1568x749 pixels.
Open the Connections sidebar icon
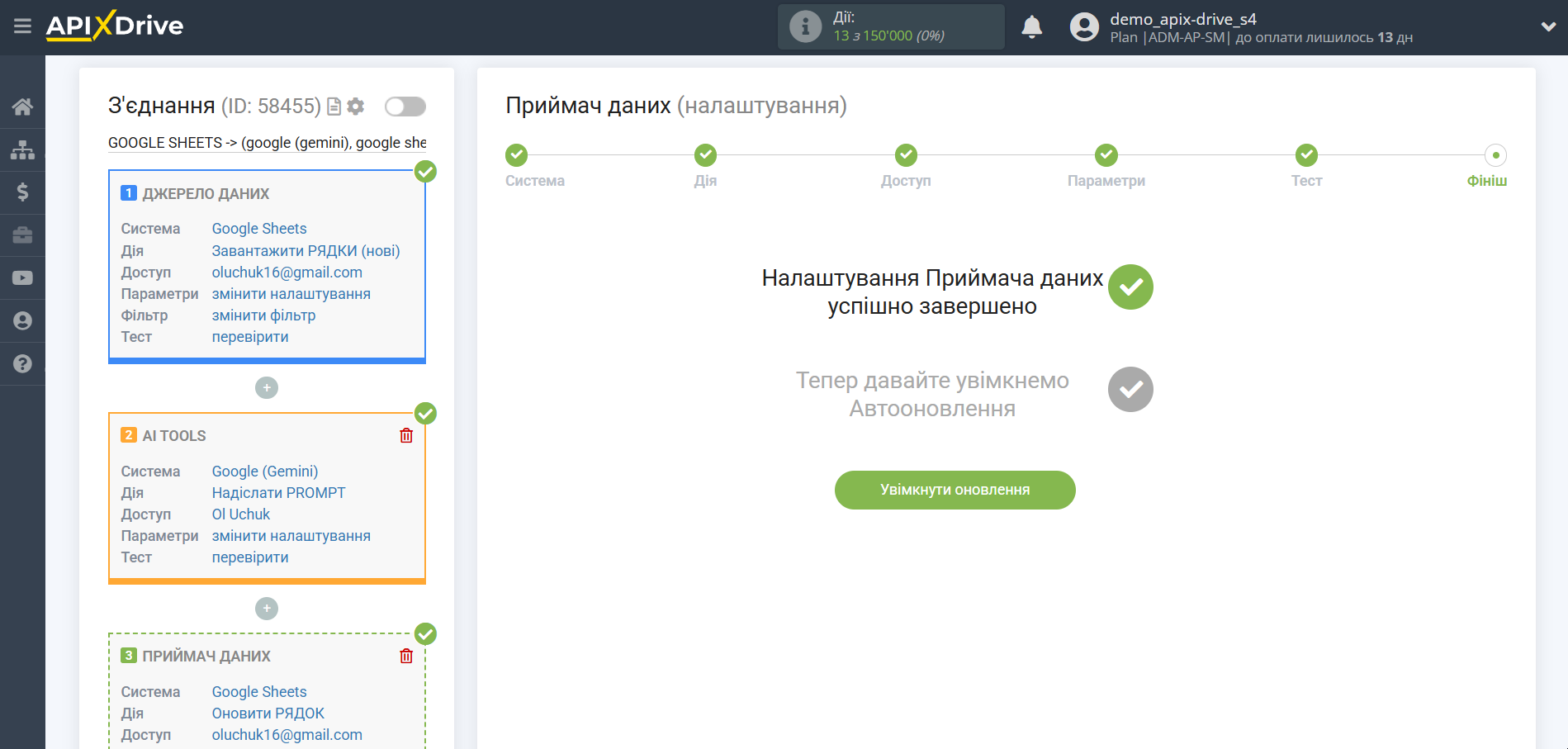click(22, 149)
